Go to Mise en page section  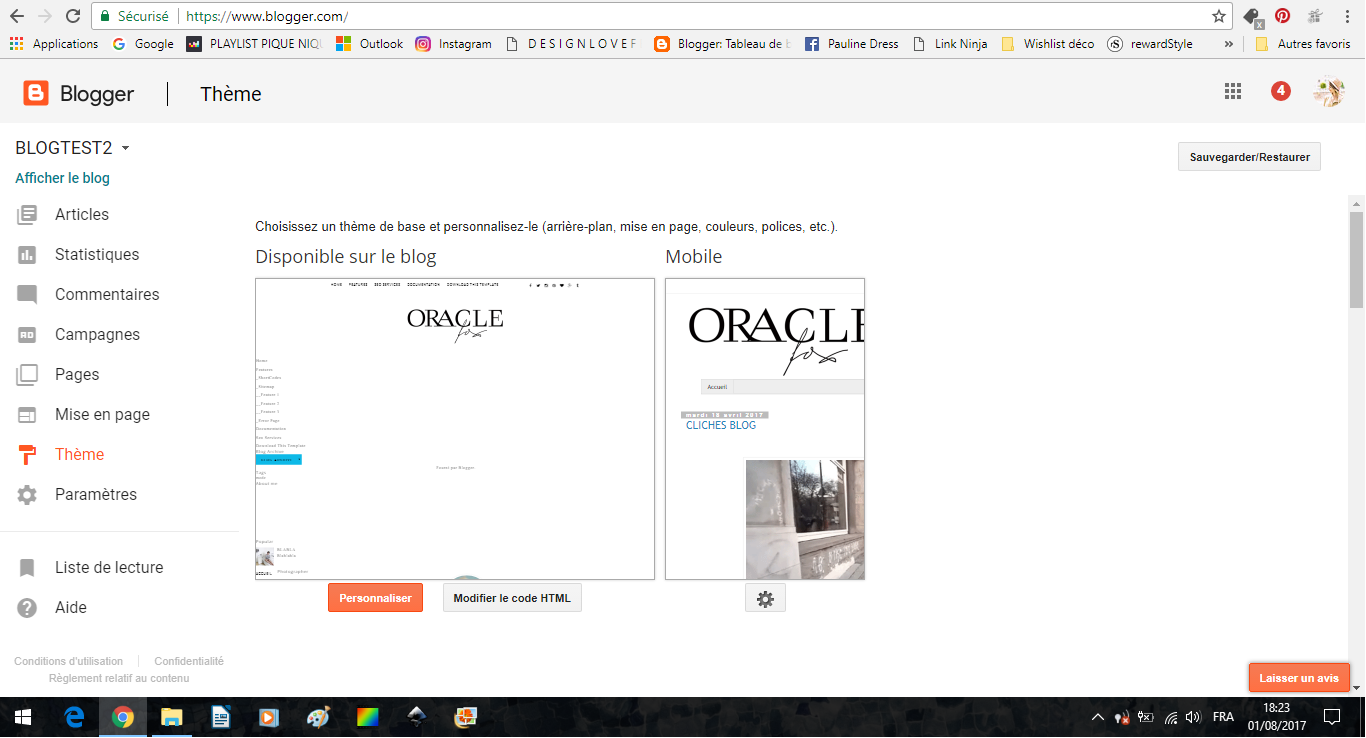coord(102,414)
